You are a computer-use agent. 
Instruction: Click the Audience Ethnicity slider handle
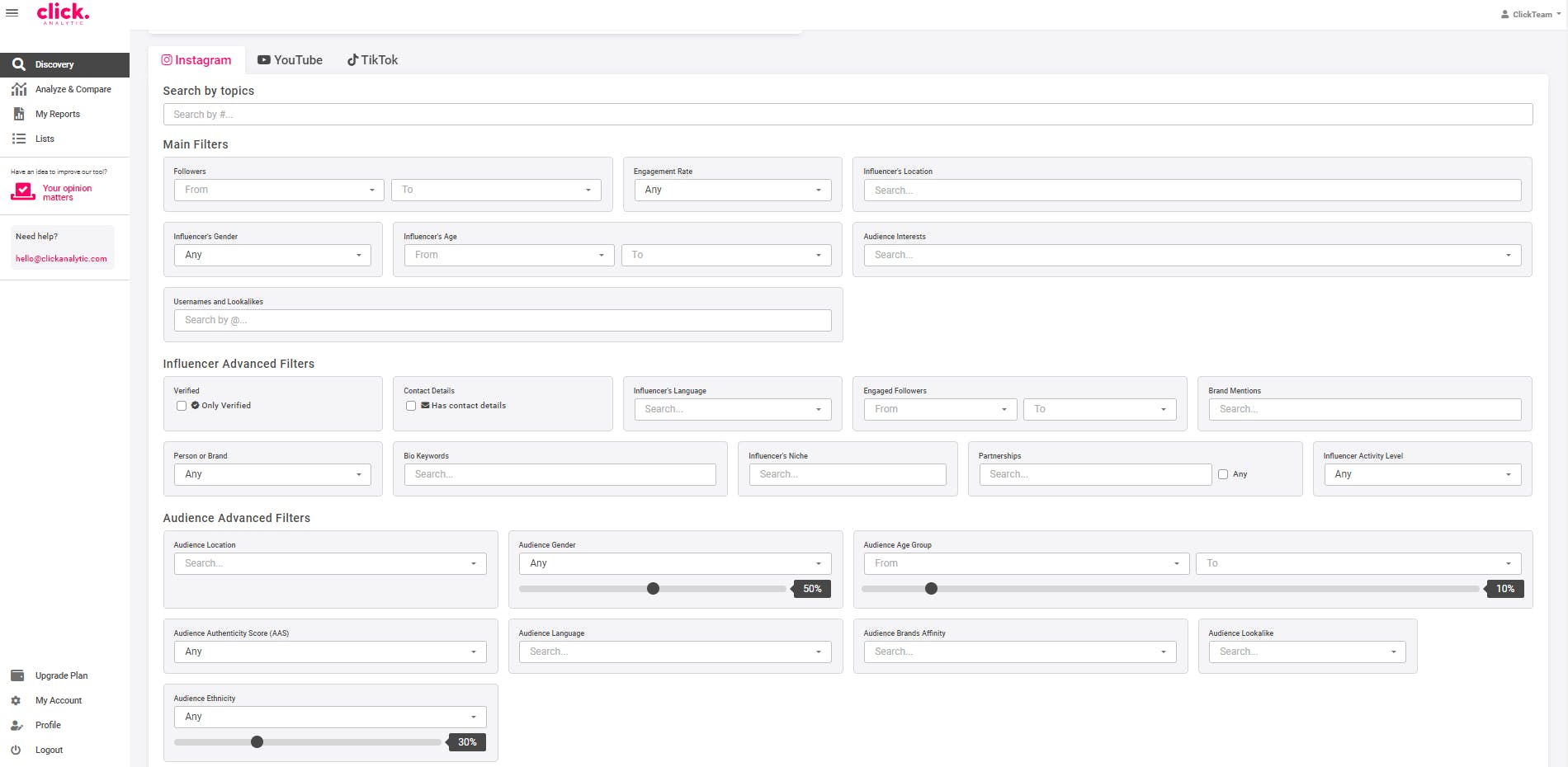[257, 742]
